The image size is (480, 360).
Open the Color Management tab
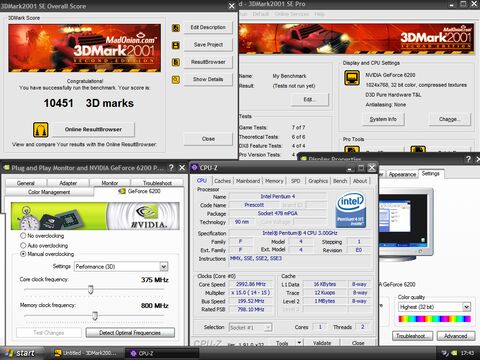pos(49,192)
